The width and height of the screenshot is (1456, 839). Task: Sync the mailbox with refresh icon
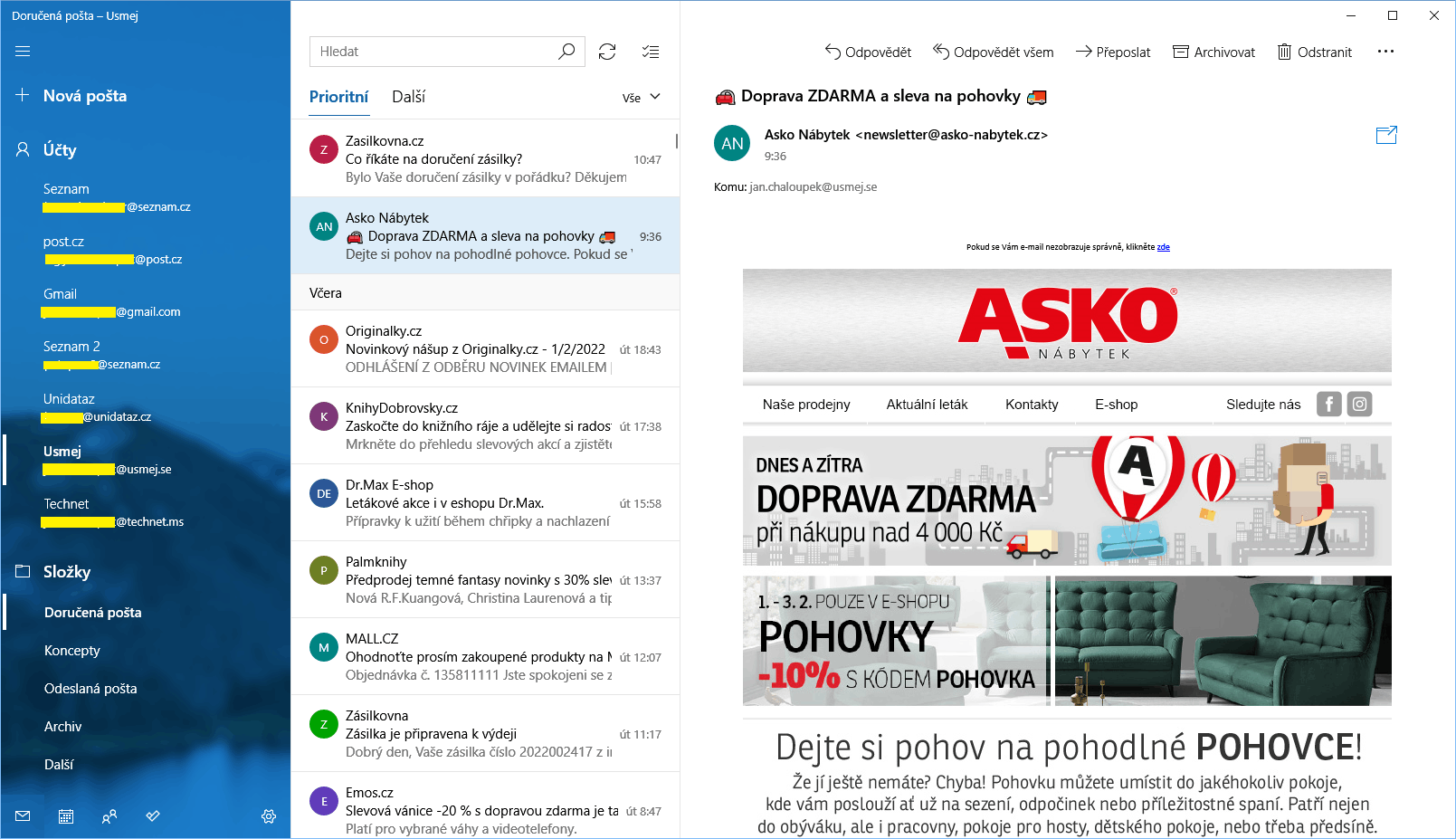[607, 52]
